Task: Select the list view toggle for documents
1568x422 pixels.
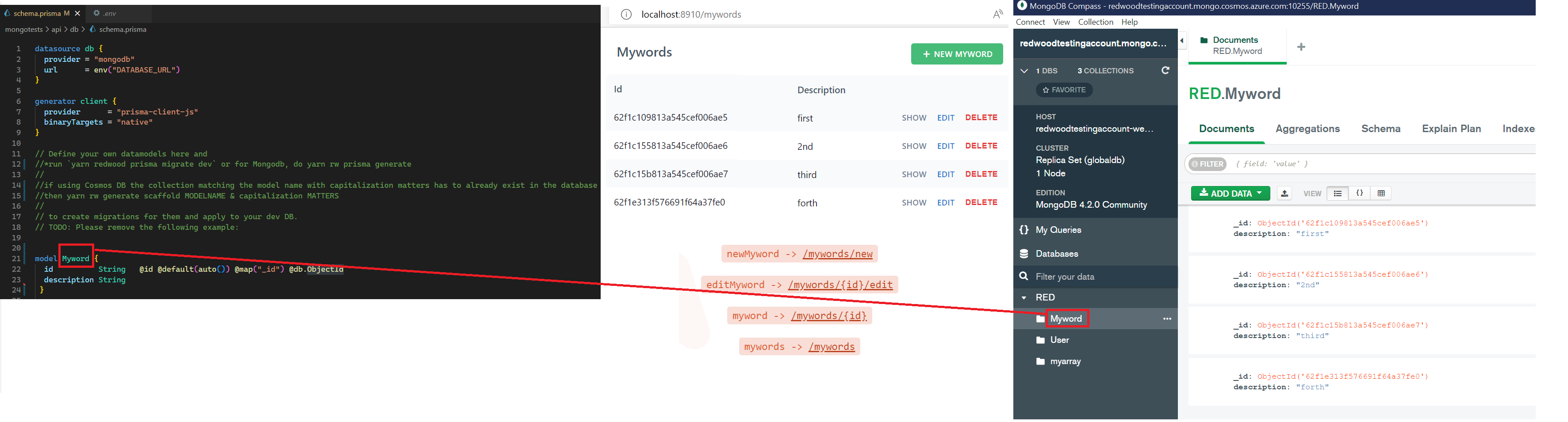Action: click(x=1337, y=193)
